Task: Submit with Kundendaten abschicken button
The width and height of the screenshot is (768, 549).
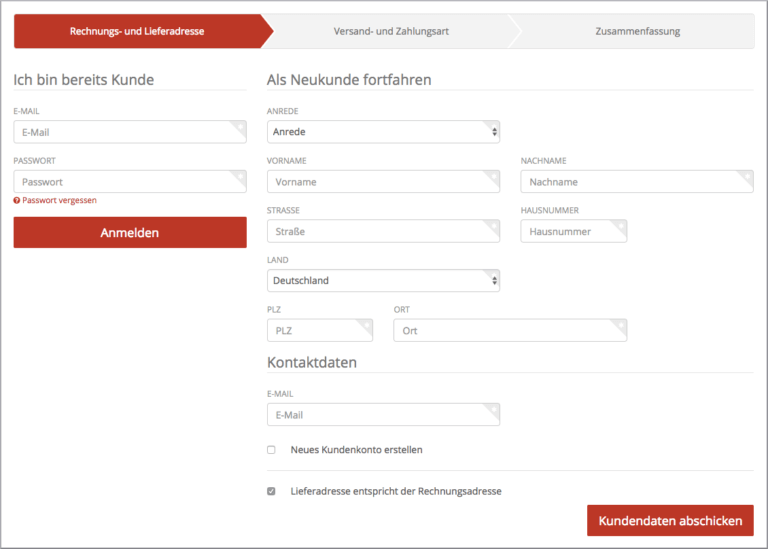Action: point(670,521)
